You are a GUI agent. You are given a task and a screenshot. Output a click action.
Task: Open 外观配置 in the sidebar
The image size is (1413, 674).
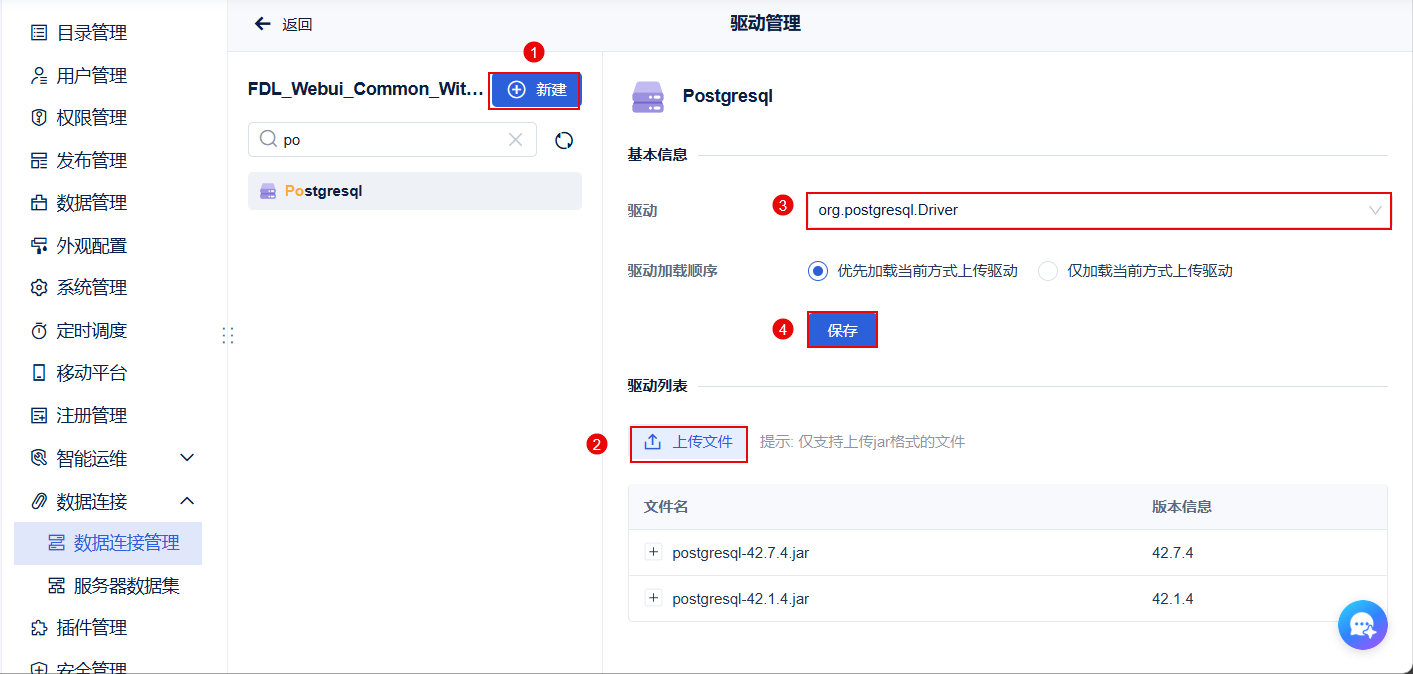[91, 246]
